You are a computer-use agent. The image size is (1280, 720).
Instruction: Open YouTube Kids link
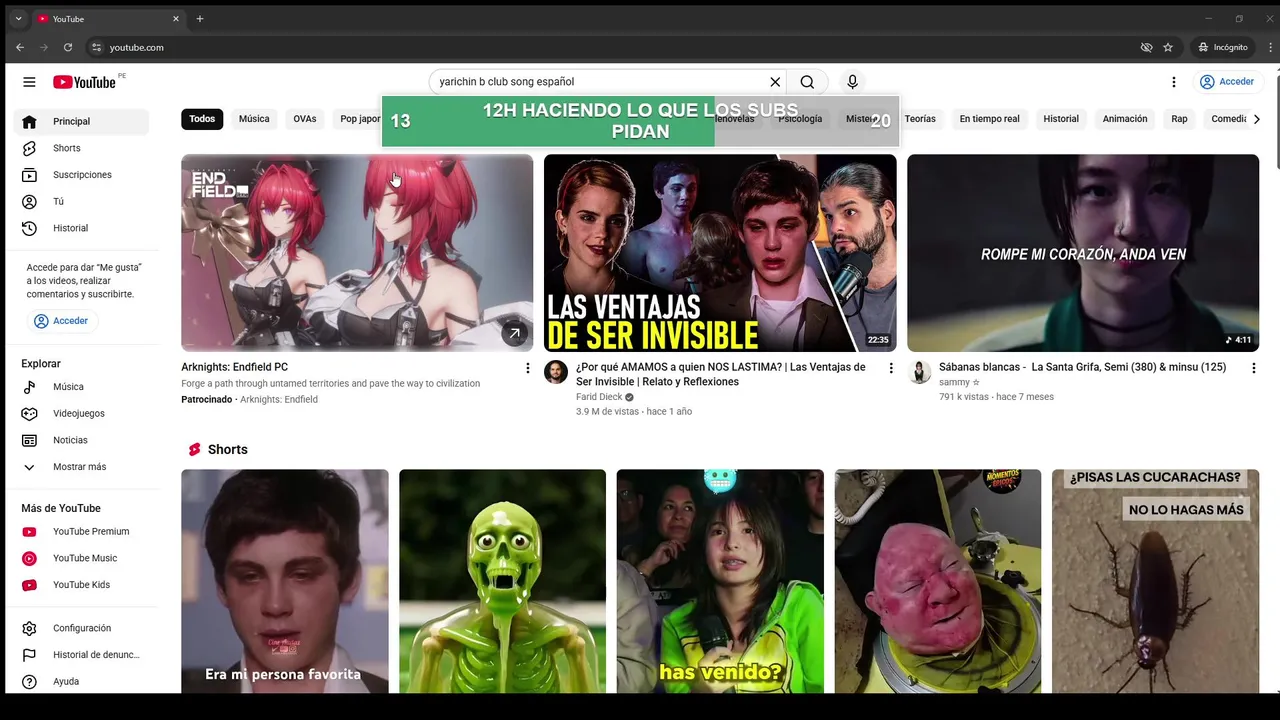click(x=81, y=585)
